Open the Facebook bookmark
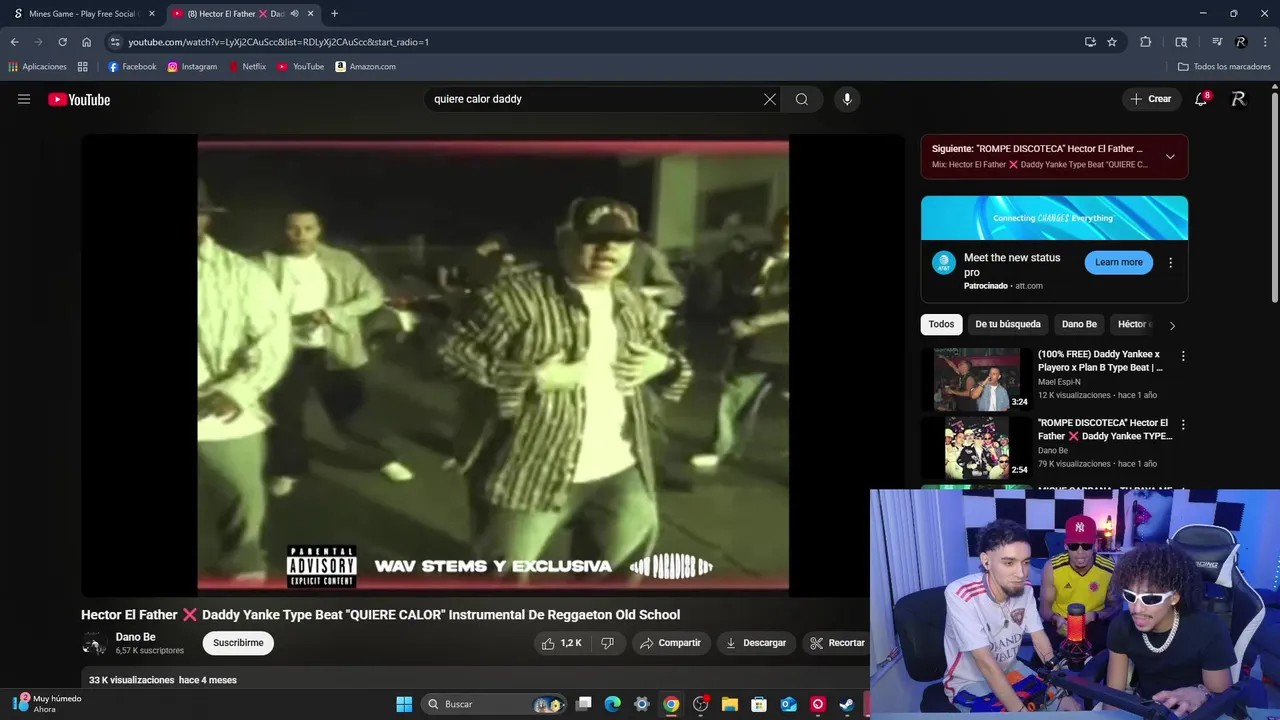The width and height of the screenshot is (1280, 720). click(x=132, y=67)
